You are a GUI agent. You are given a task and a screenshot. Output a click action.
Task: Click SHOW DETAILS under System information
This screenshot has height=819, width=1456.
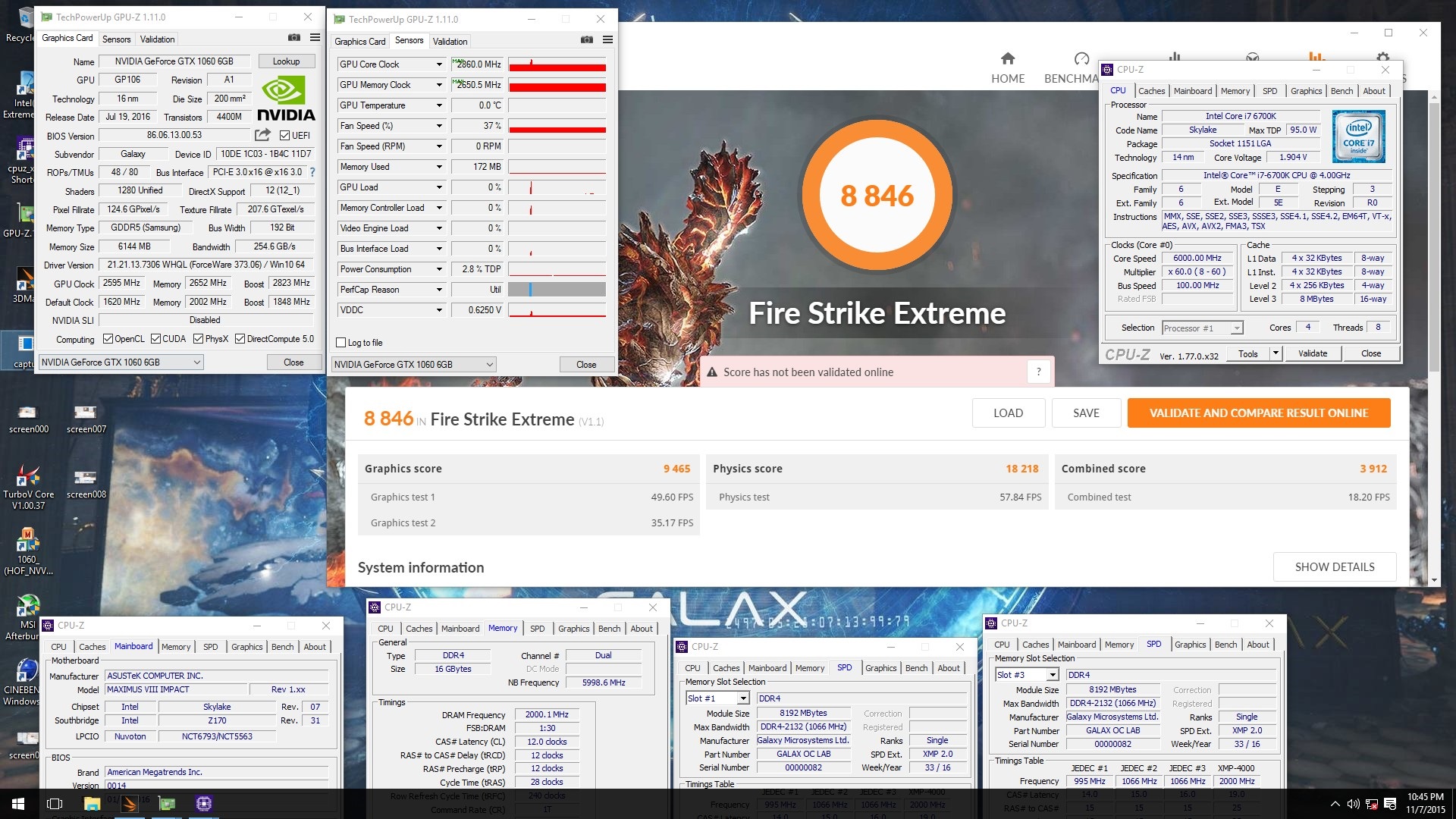1335,567
